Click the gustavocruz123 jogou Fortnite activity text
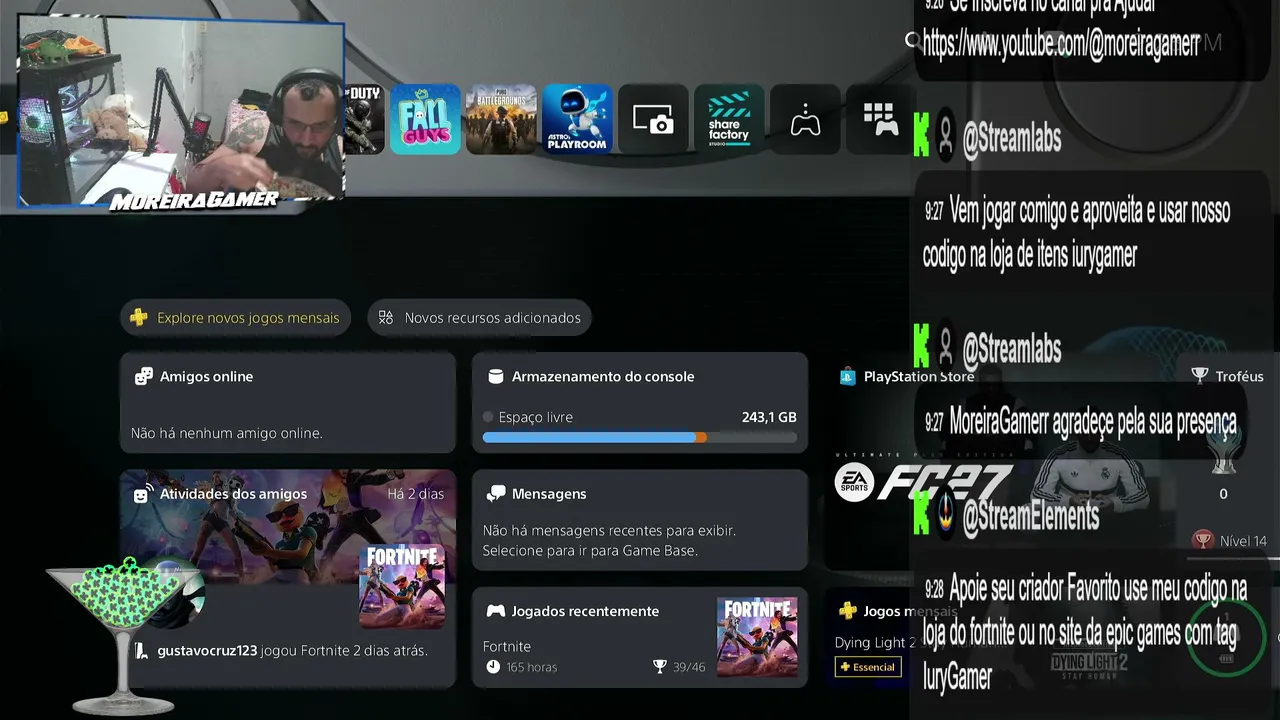The width and height of the screenshot is (1280, 720). coord(293,651)
